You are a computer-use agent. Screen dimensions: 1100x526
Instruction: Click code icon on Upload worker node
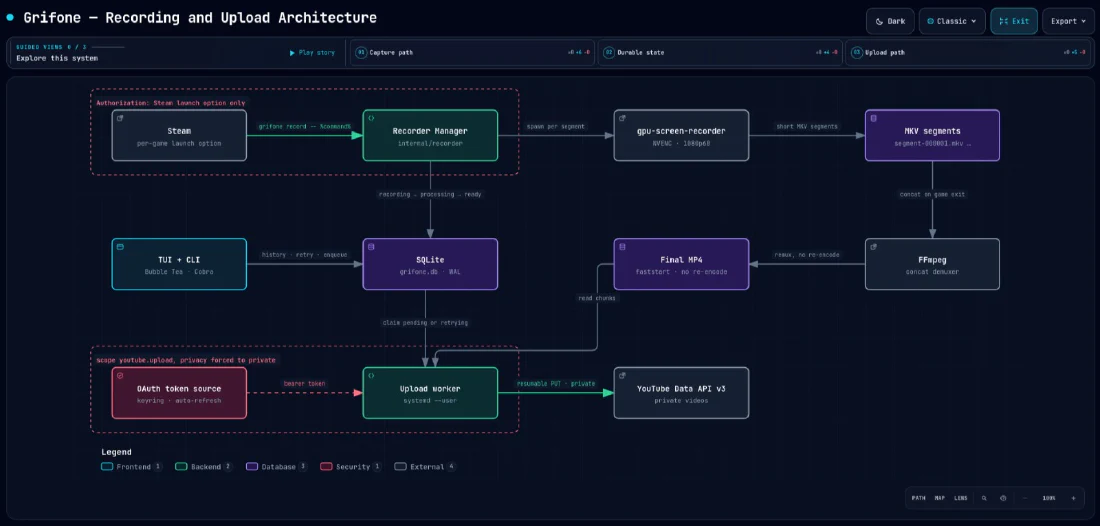(371, 376)
